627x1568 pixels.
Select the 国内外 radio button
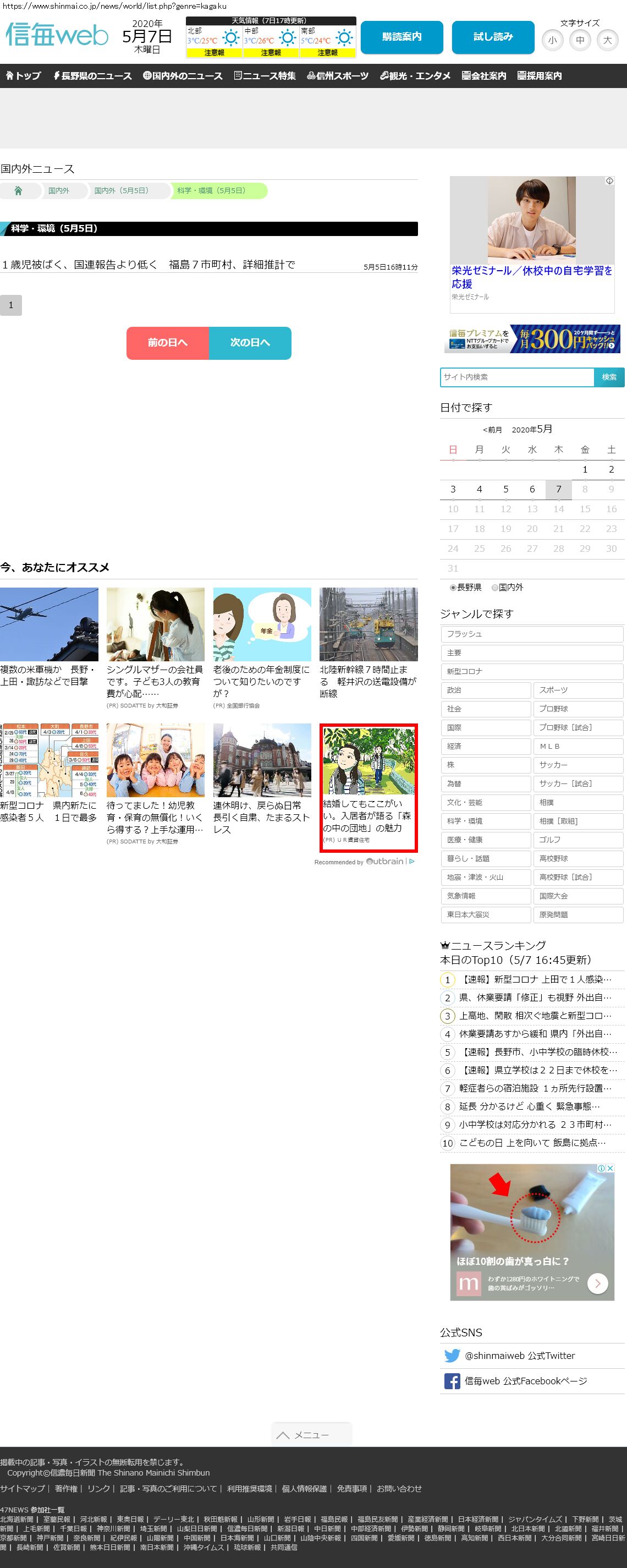point(495,588)
